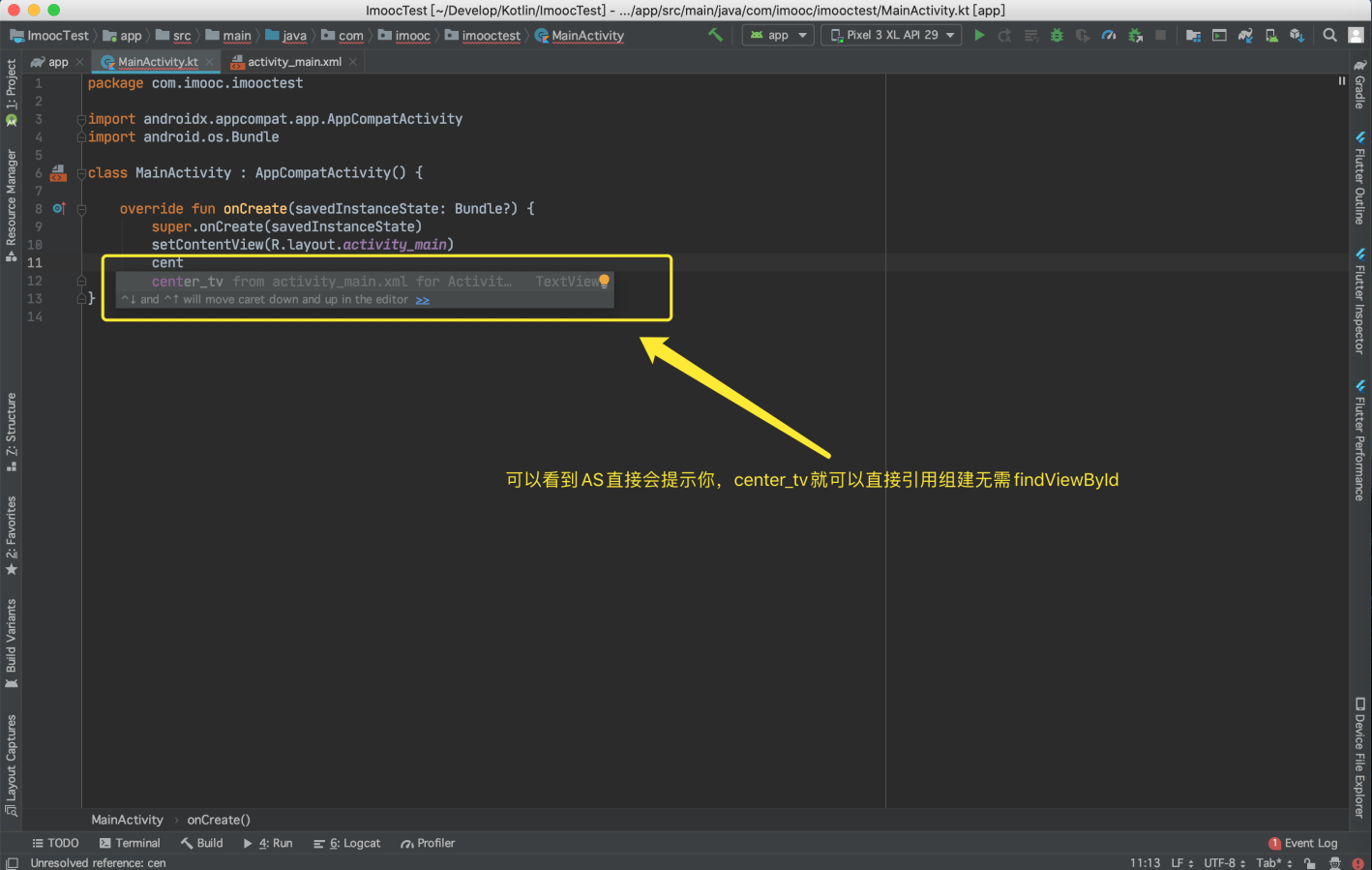Image resolution: width=1372 pixels, height=870 pixels.
Task: Click the Make Project hammer icon
Action: [x=715, y=35]
